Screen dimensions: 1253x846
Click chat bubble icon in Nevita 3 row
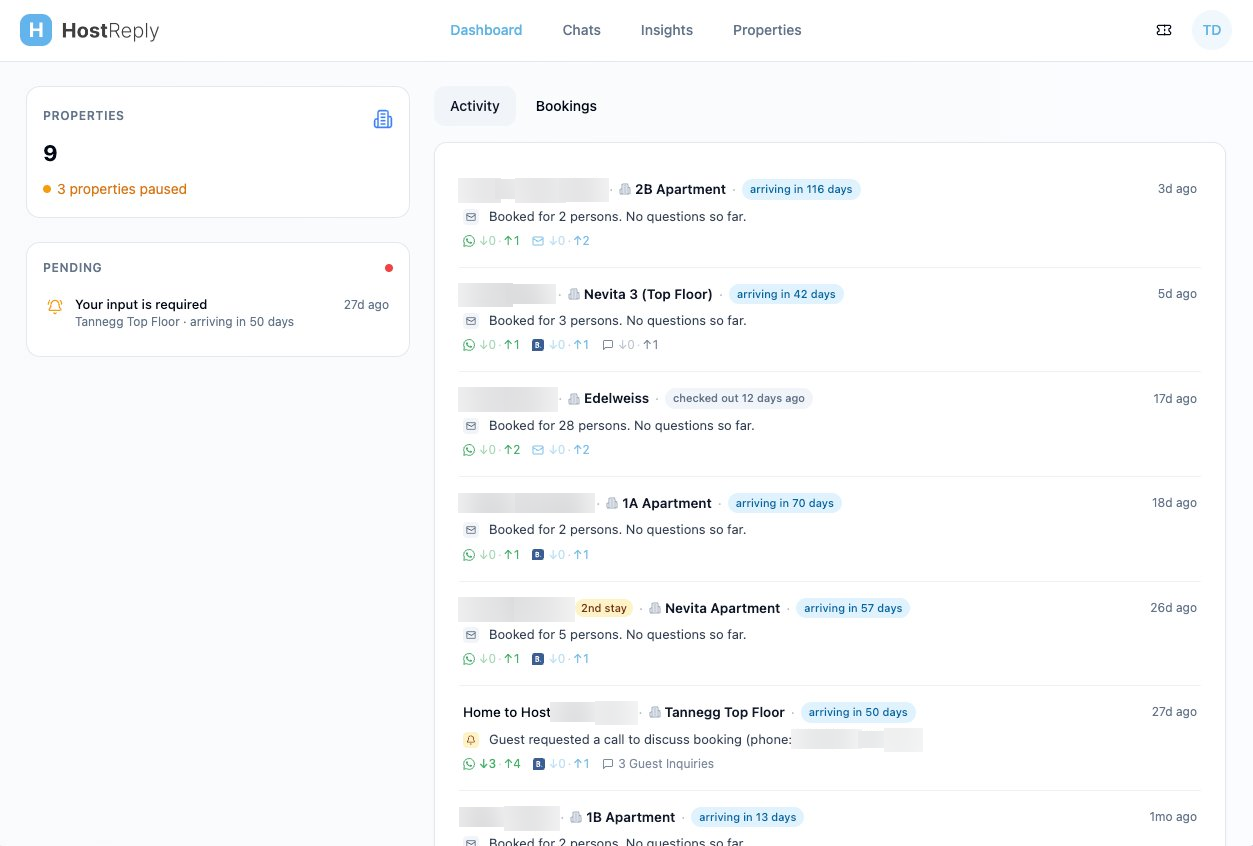pos(608,345)
